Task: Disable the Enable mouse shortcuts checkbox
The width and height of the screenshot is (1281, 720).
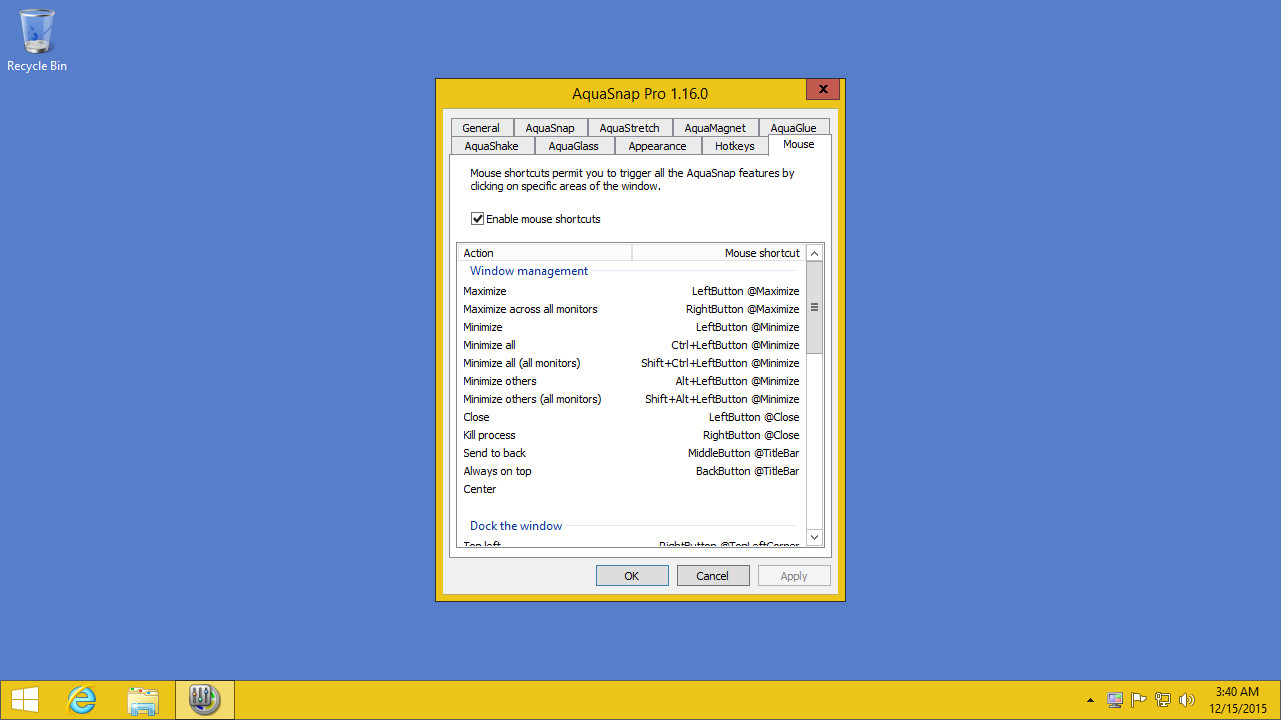Action: [478, 218]
